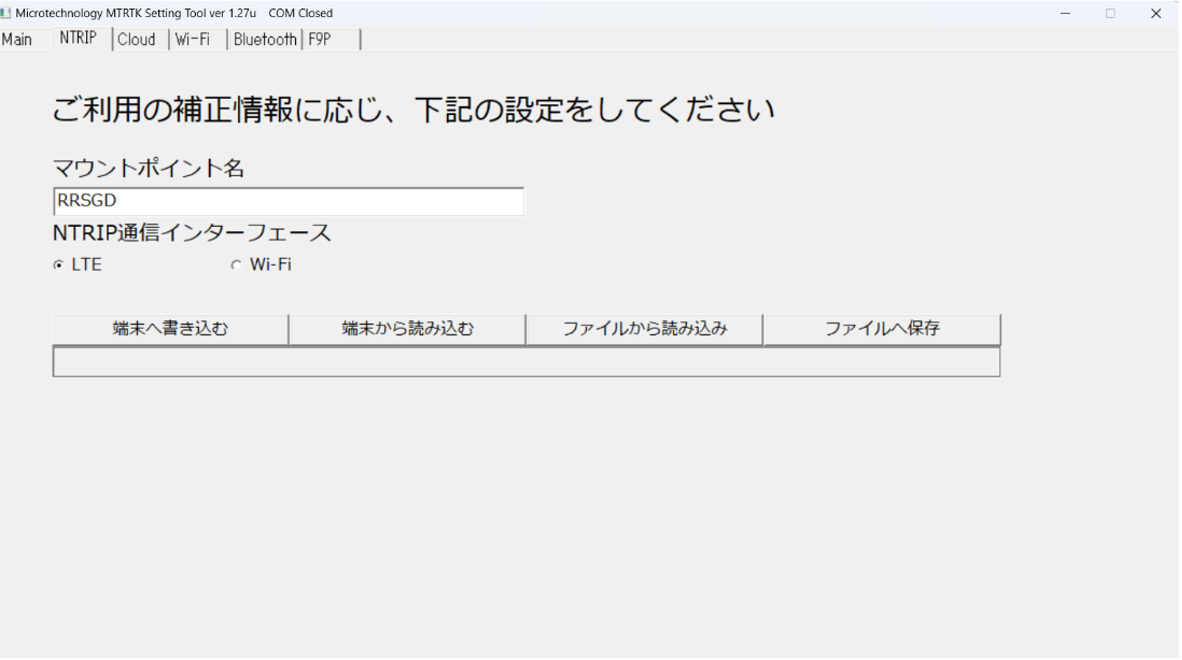Select the NTRIP tab

coord(77,39)
